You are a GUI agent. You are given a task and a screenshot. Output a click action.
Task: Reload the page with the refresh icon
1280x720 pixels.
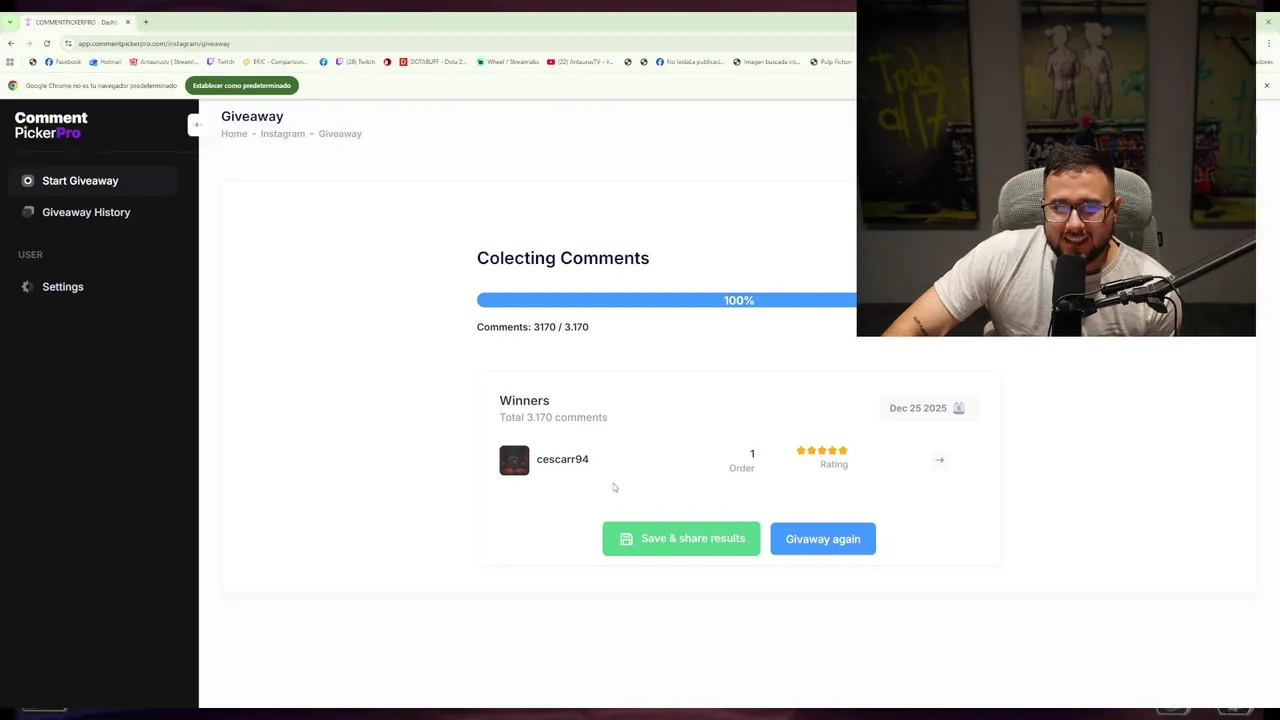(x=47, y=44)
